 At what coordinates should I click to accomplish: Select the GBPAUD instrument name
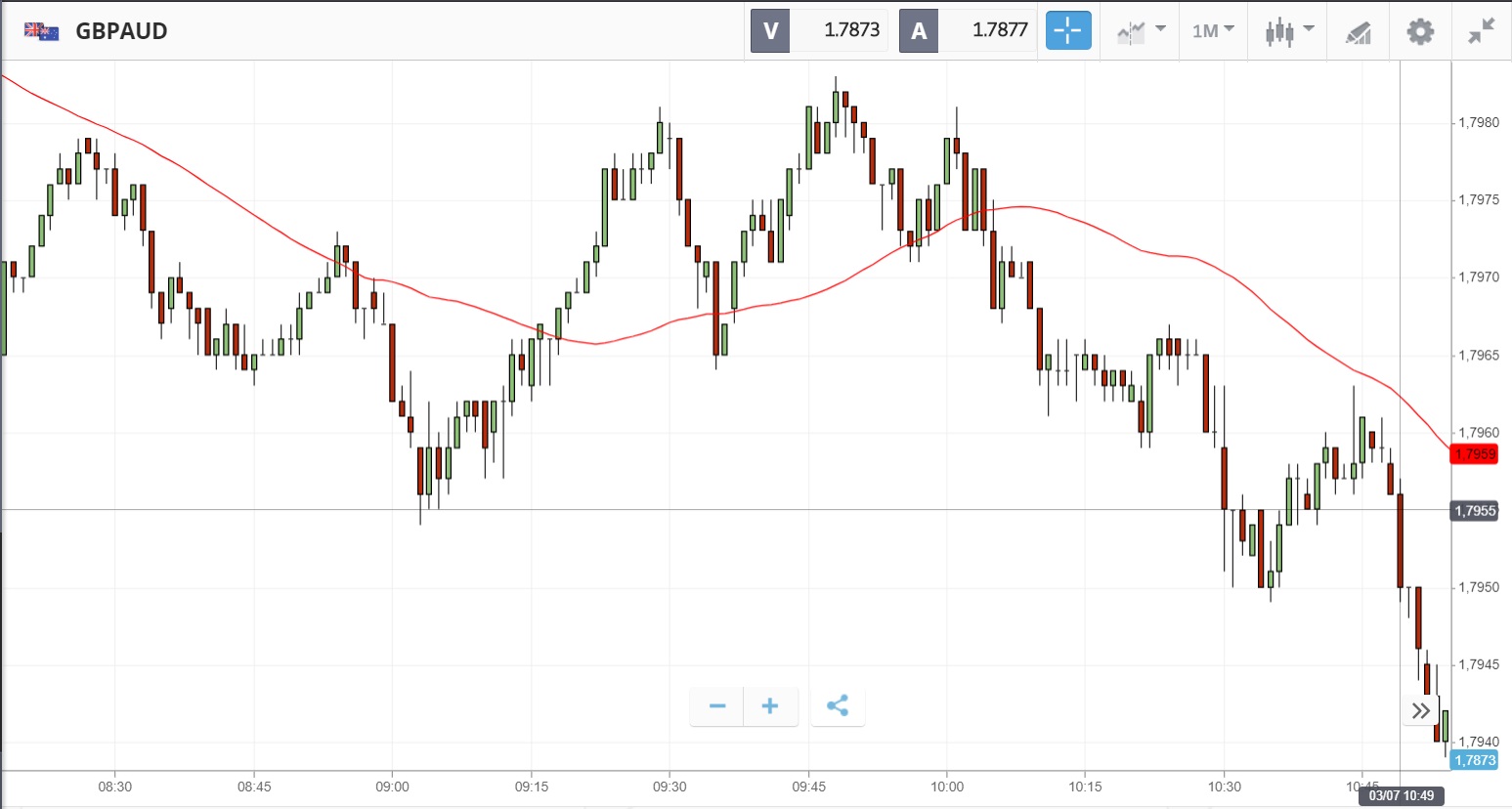point(121,31)
